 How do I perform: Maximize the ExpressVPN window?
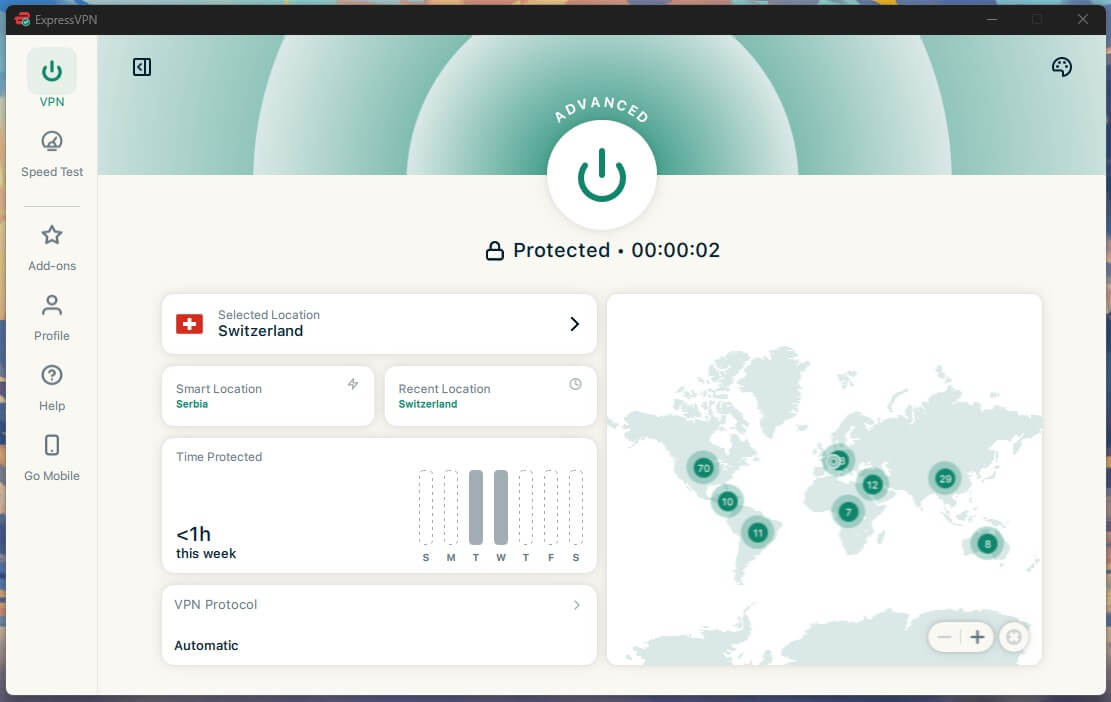coord(1037,19)
